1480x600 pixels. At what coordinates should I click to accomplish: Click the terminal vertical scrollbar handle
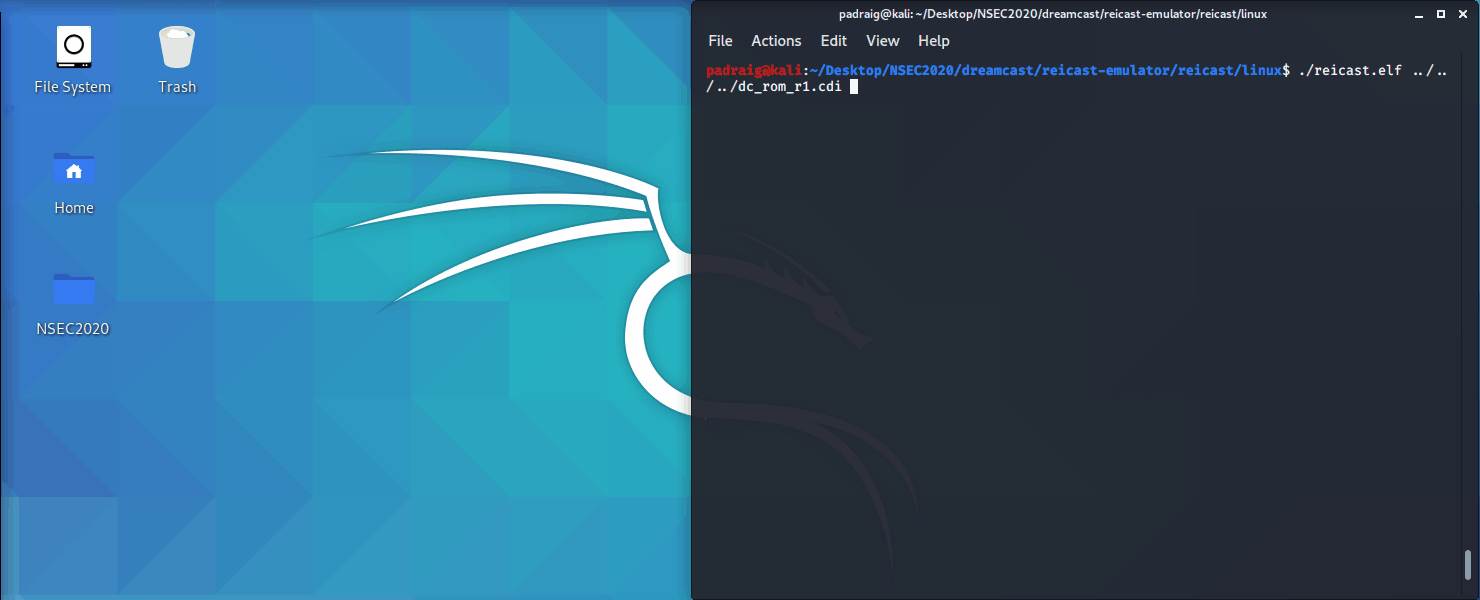coord(1467,564)
